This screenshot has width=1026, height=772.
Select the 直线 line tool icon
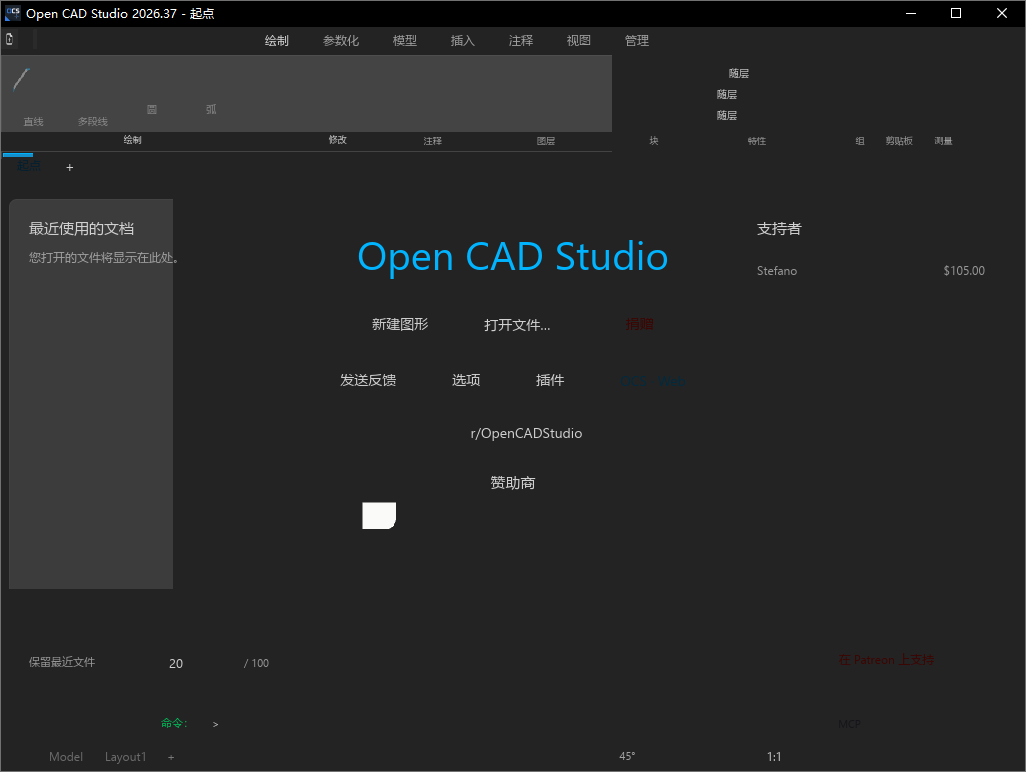tap(22, 80)
